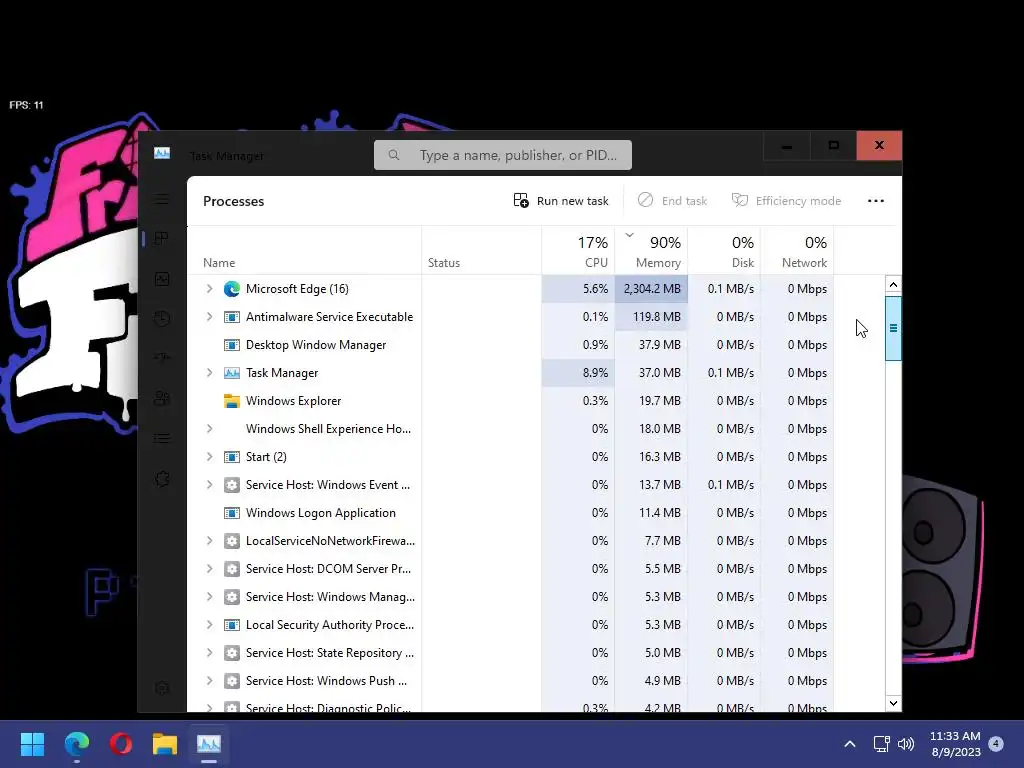Select the Windows Explorer process row

(510, 401)
